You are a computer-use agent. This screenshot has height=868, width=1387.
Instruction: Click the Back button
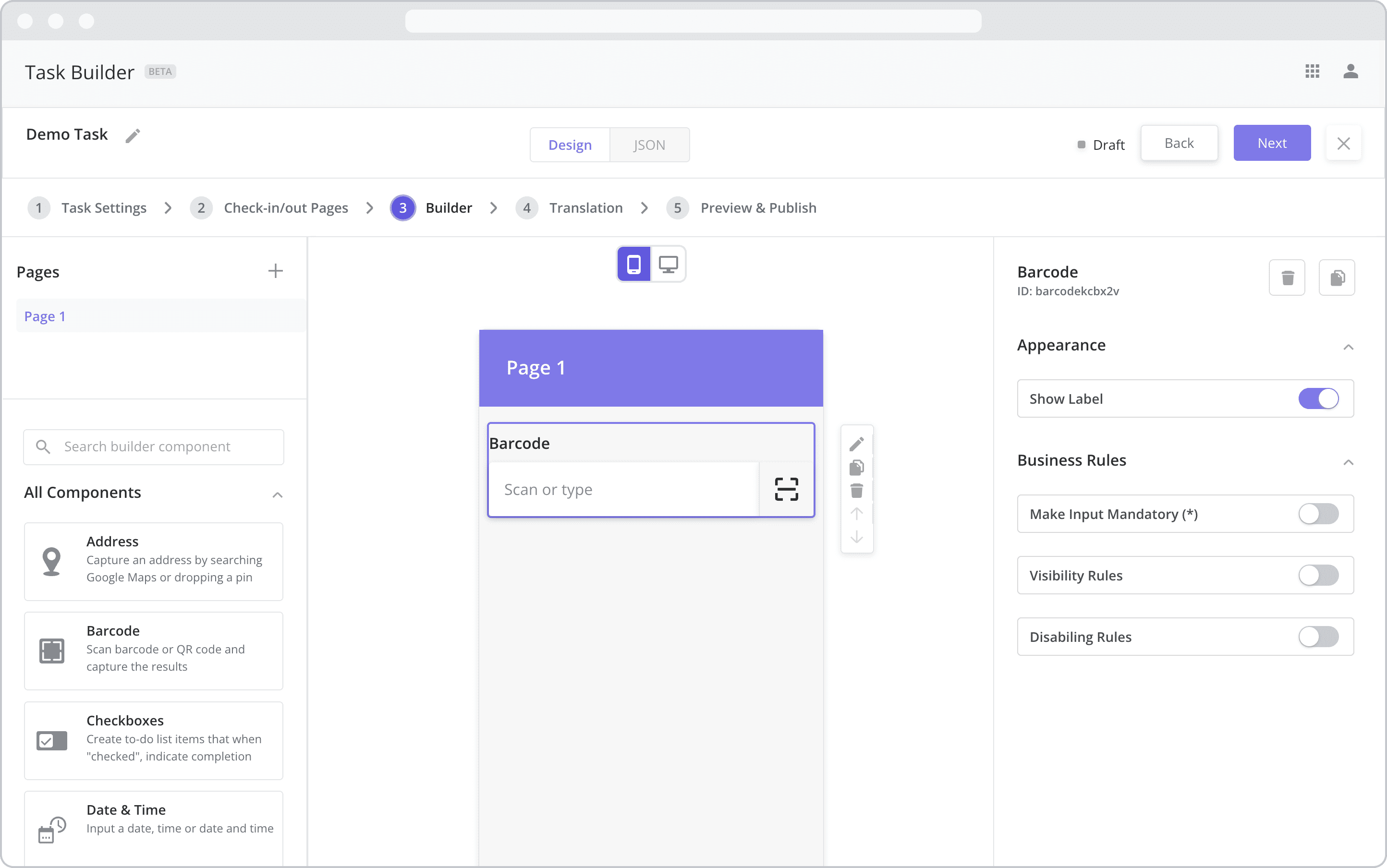tap(1179, 143)
